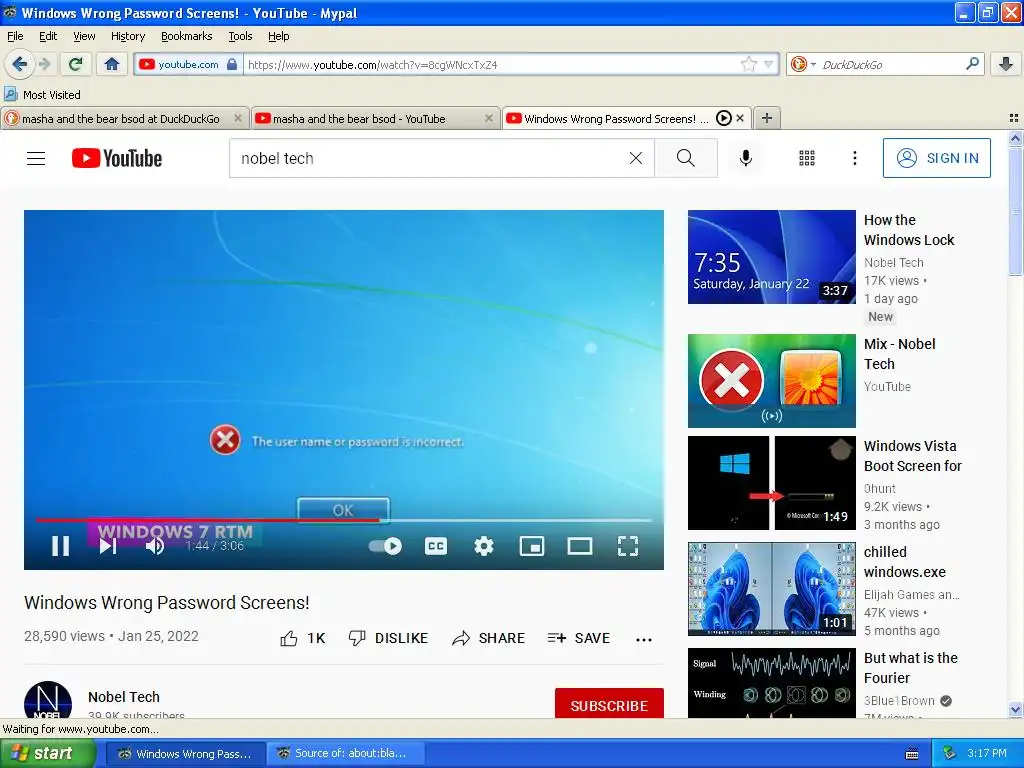Go back with browser back arrow
This screenshot has width=1024, height=768.
[19, 64]
